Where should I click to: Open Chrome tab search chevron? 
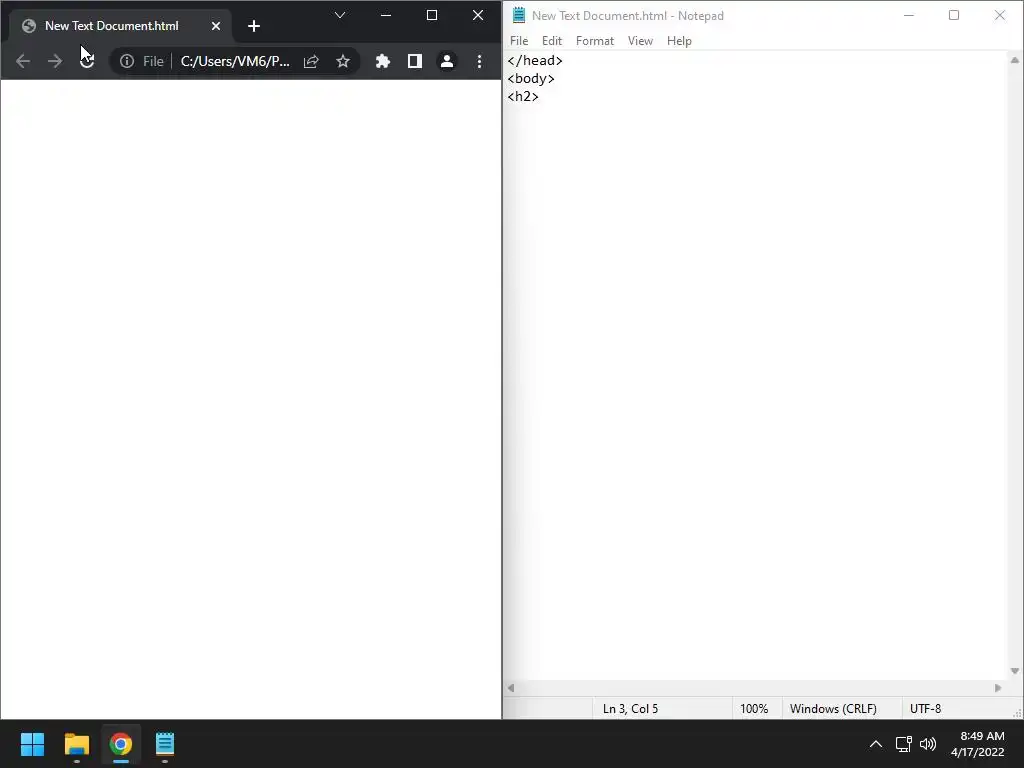[340, 15]
